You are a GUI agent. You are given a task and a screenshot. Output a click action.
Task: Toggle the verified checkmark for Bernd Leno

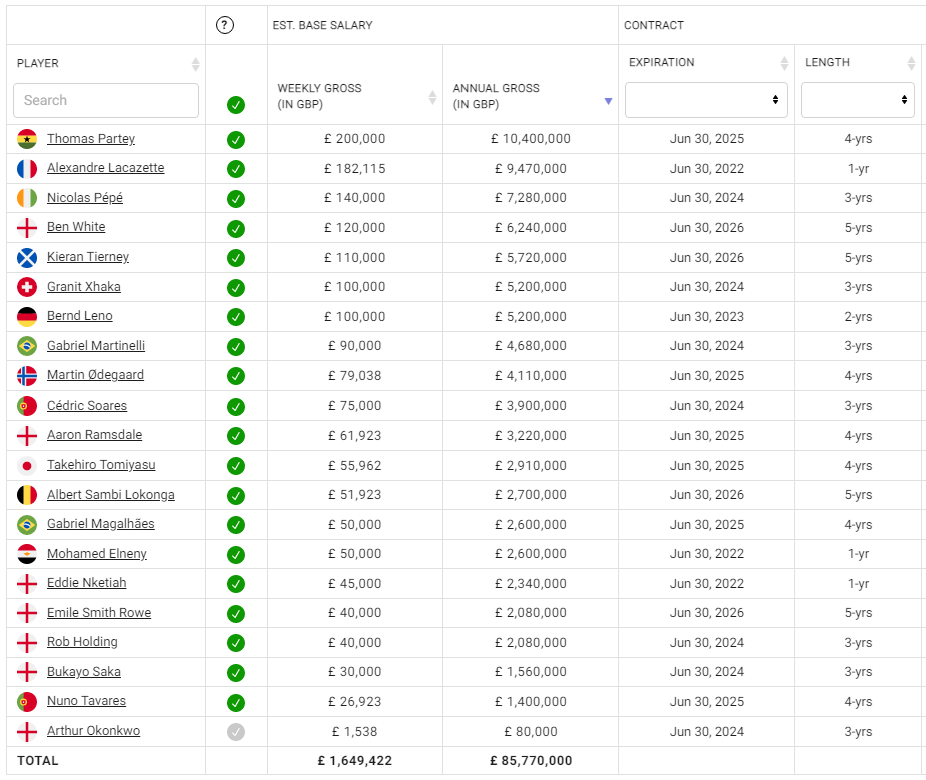click(x=236, y=316)
